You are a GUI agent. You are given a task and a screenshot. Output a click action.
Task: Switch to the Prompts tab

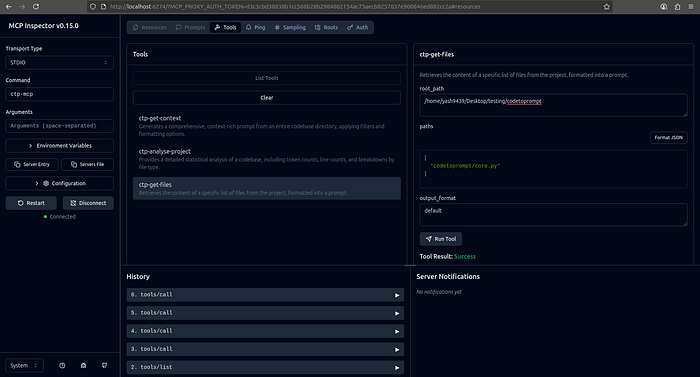tap(191, 27)
